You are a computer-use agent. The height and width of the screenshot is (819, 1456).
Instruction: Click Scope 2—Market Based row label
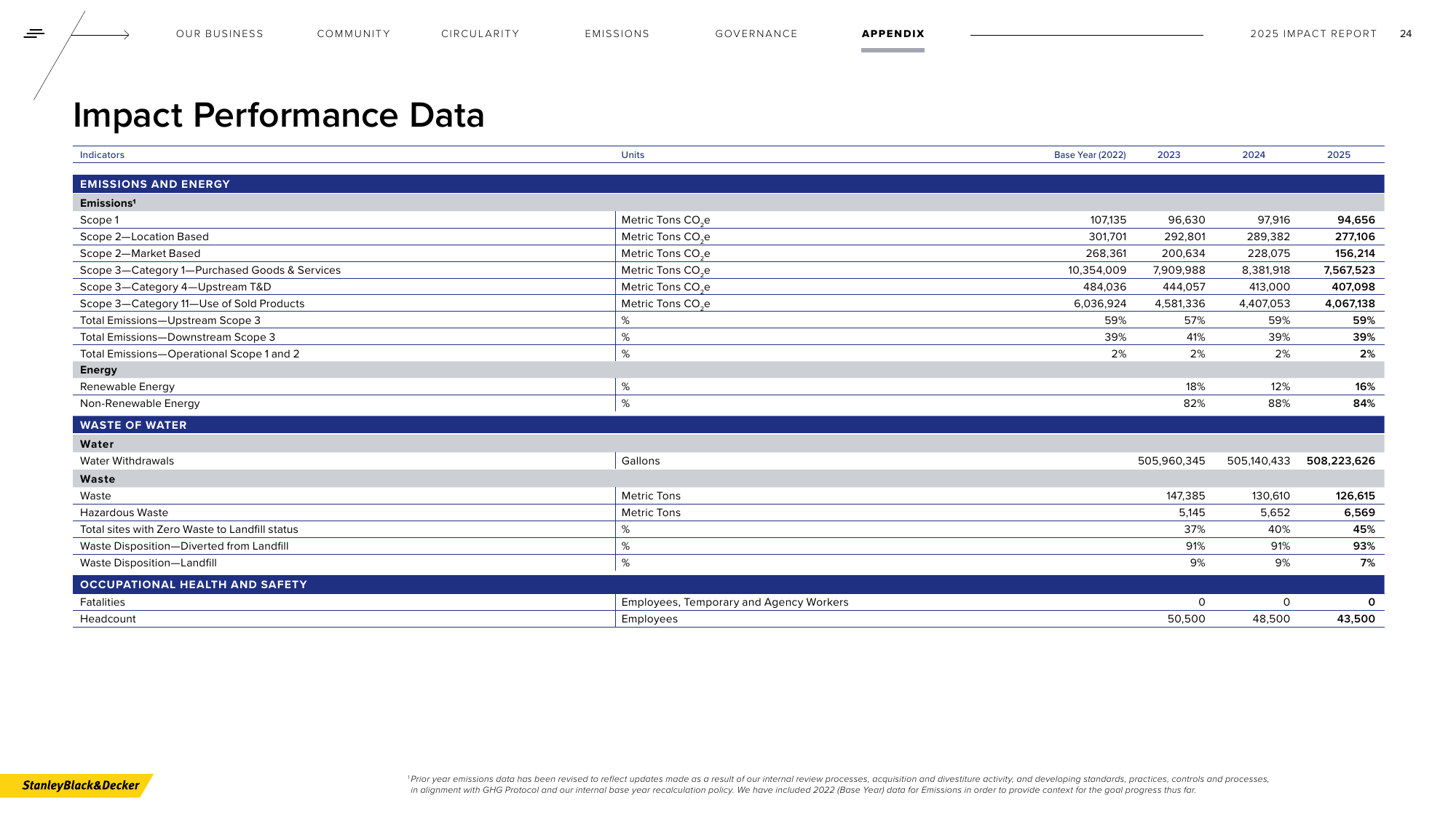[x=140, y=253]
